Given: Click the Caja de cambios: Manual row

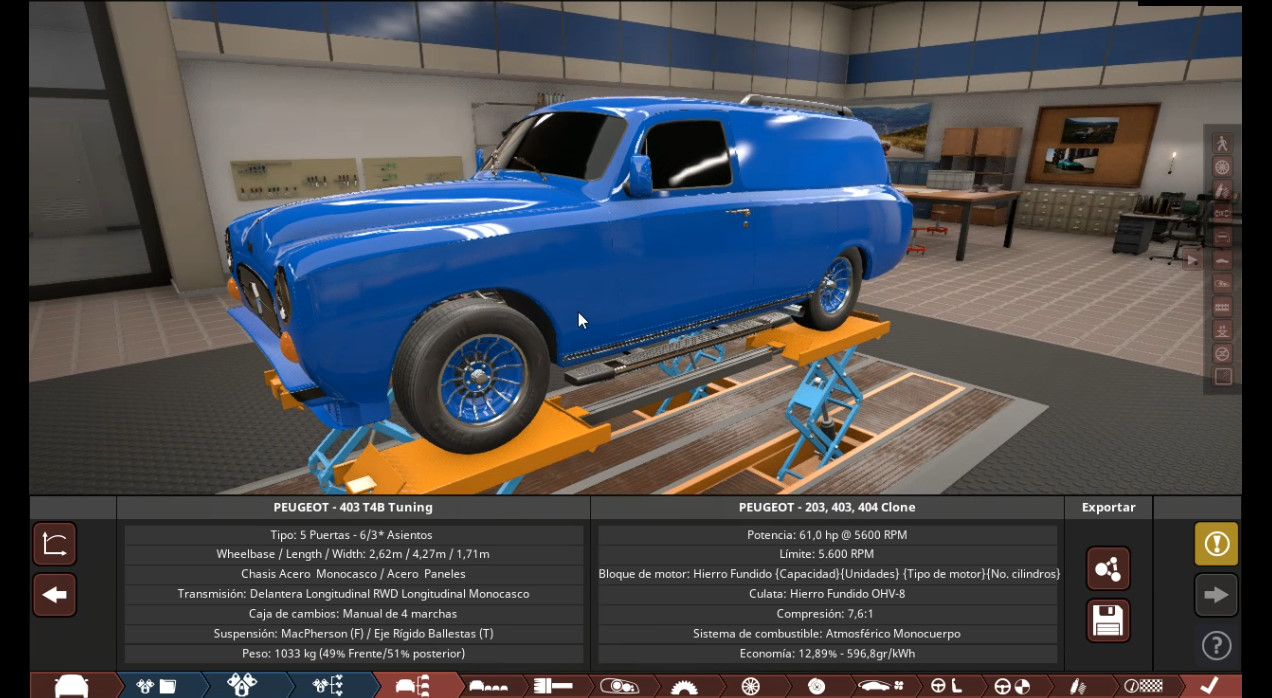Looking at the screenshot, I should [x=353, y=614].
